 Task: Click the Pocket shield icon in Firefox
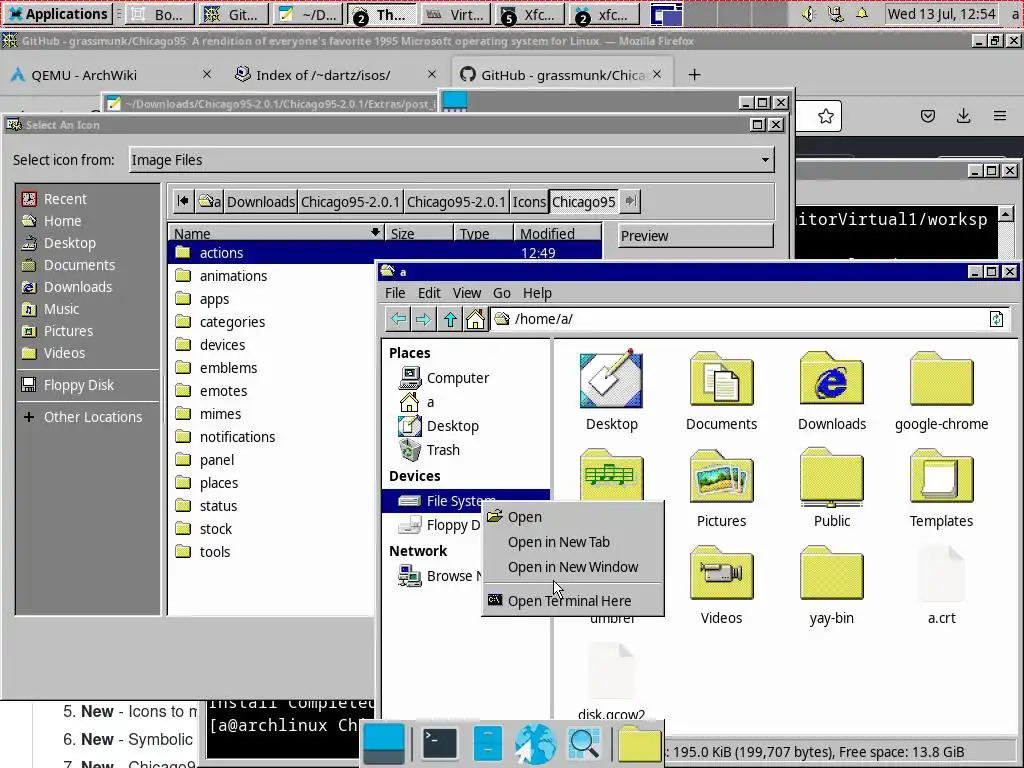tap(927, 116)
